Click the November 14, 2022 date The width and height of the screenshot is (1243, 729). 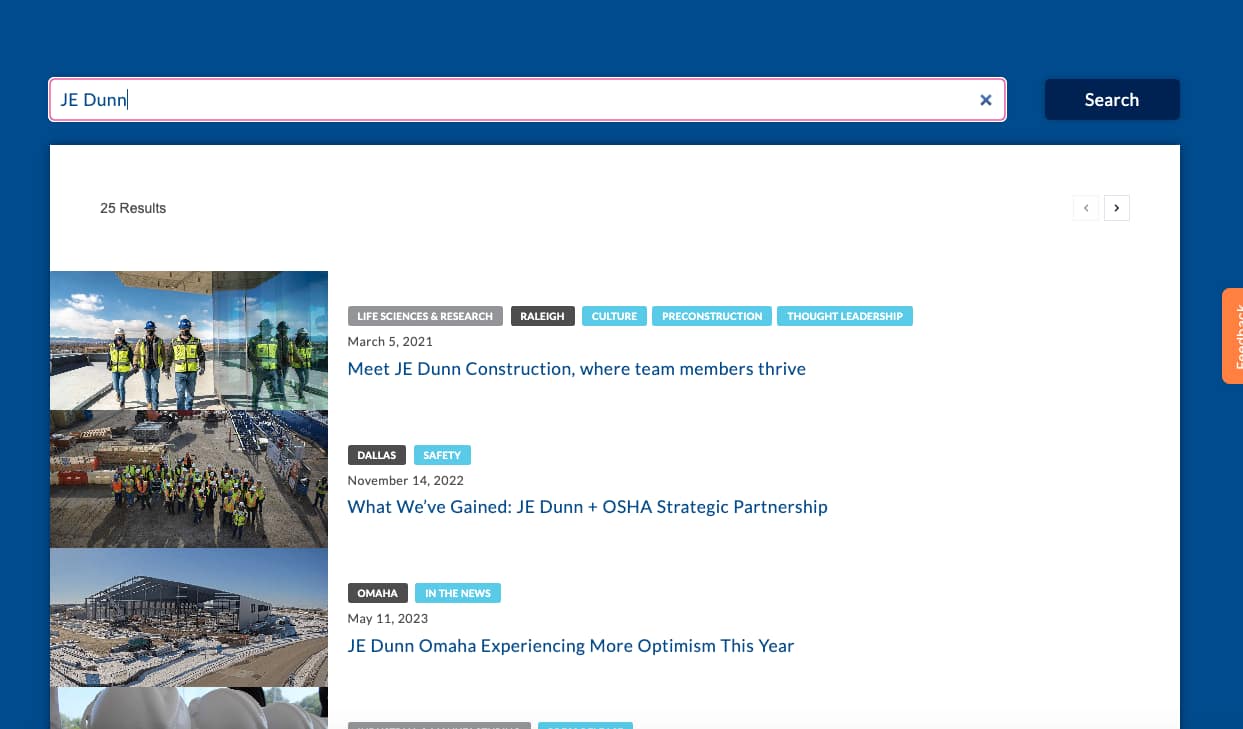405,480
